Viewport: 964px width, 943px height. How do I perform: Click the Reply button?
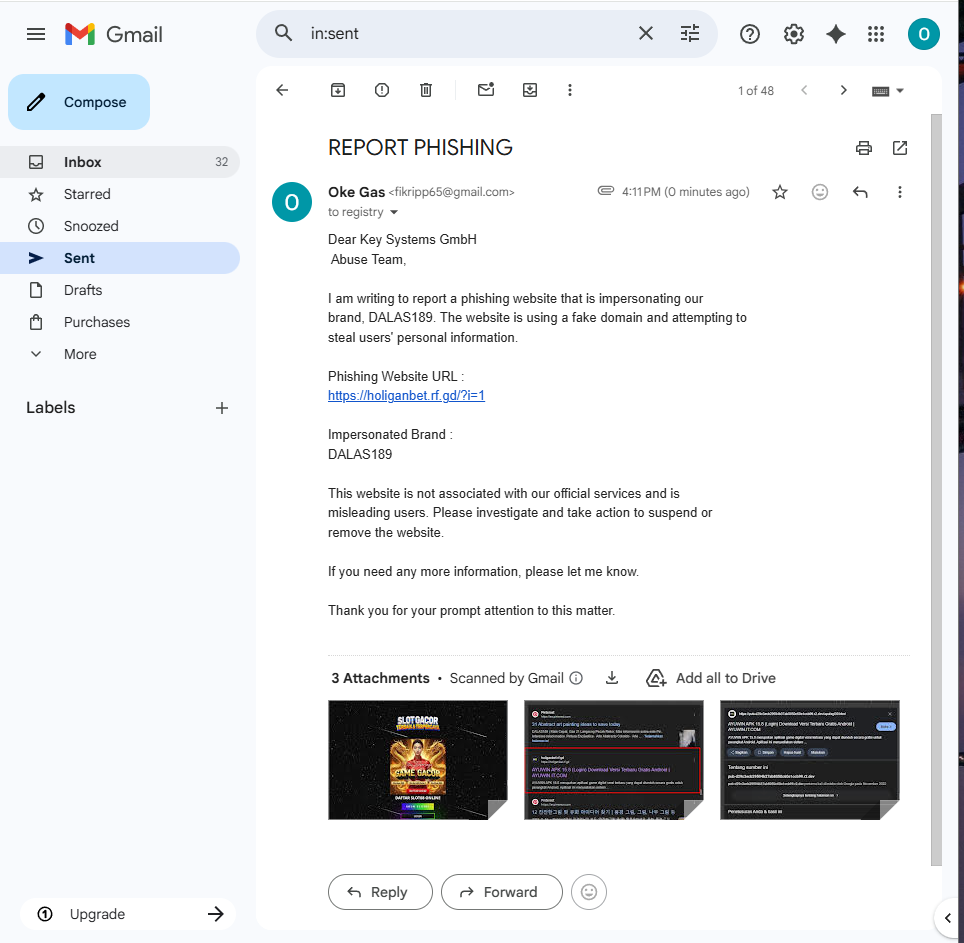380,892
